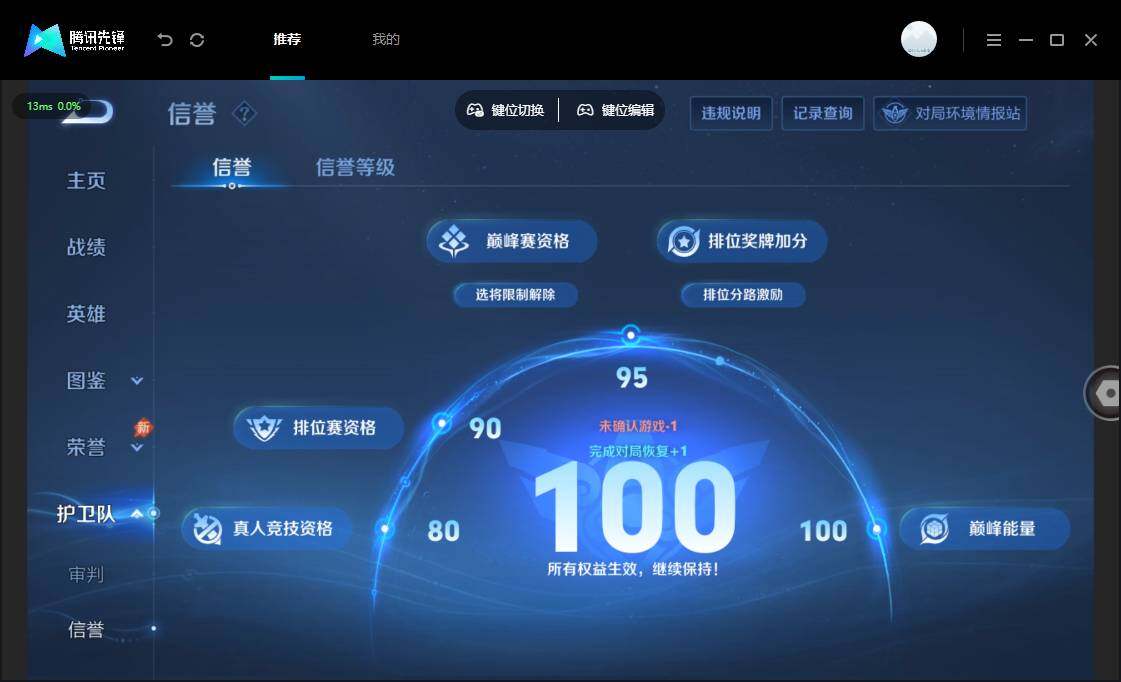1121x682 pixels.
Task: Switch to the 推荐 tab
Action: coord(287,39)
